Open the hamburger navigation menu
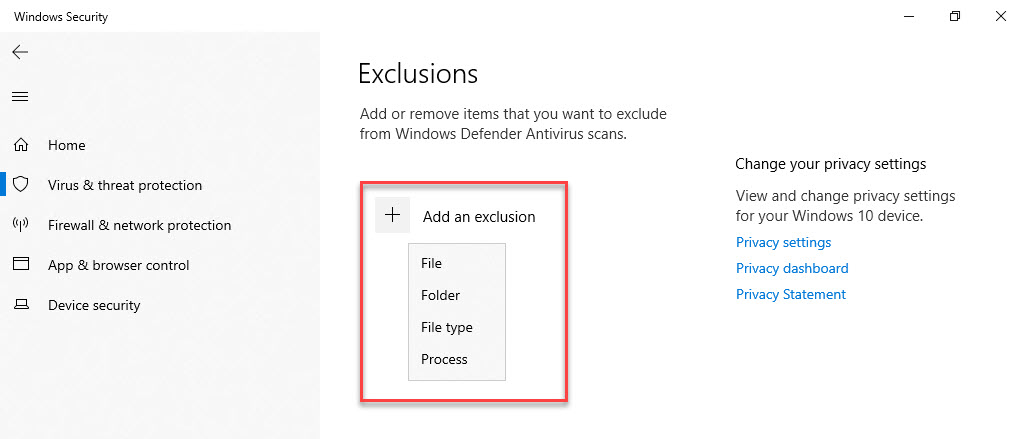Viewport: 1024px width, 439px height. click(x=20, y=97)
